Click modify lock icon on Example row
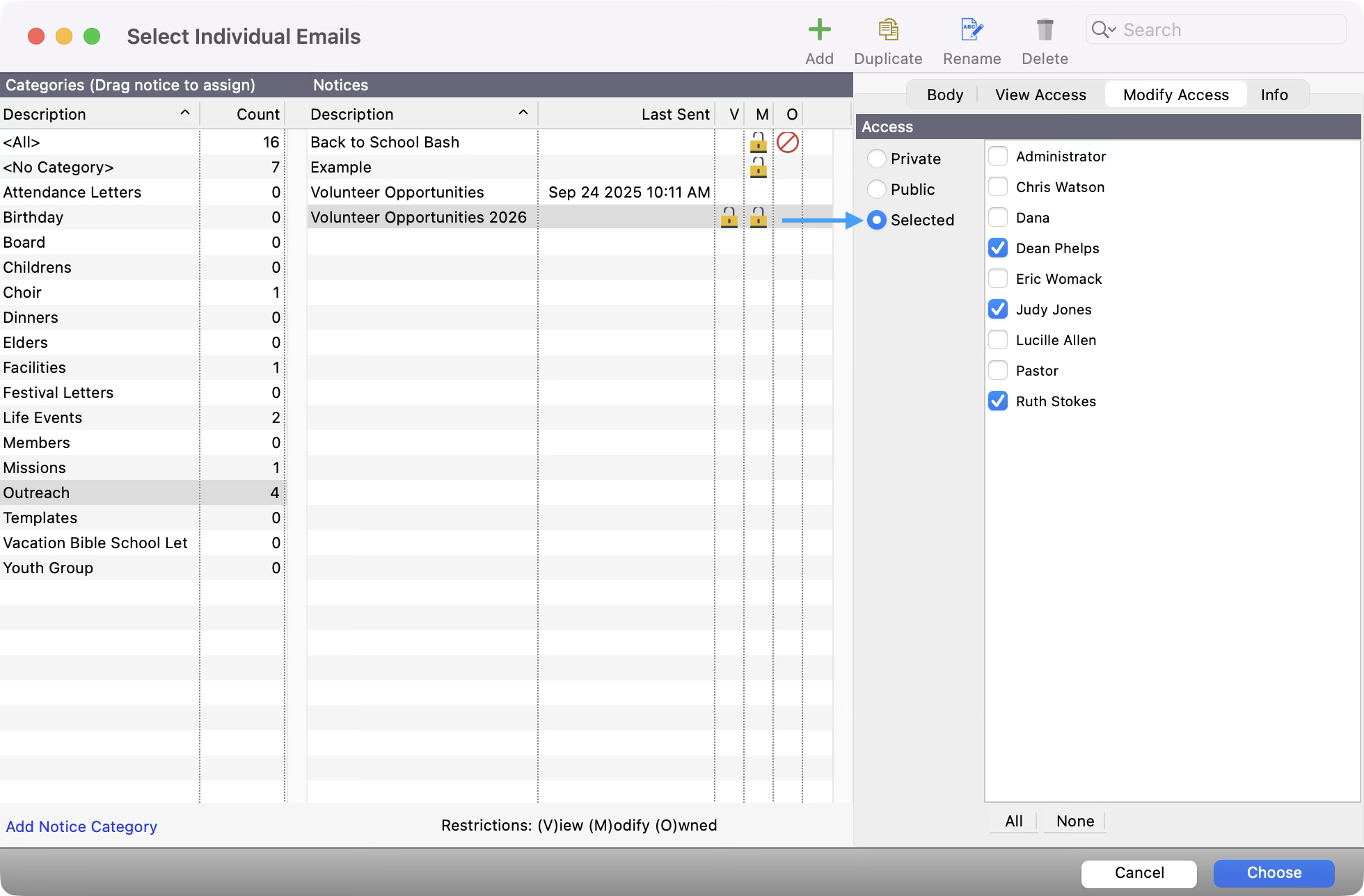 pyautogui.click(x=759, y=167)
